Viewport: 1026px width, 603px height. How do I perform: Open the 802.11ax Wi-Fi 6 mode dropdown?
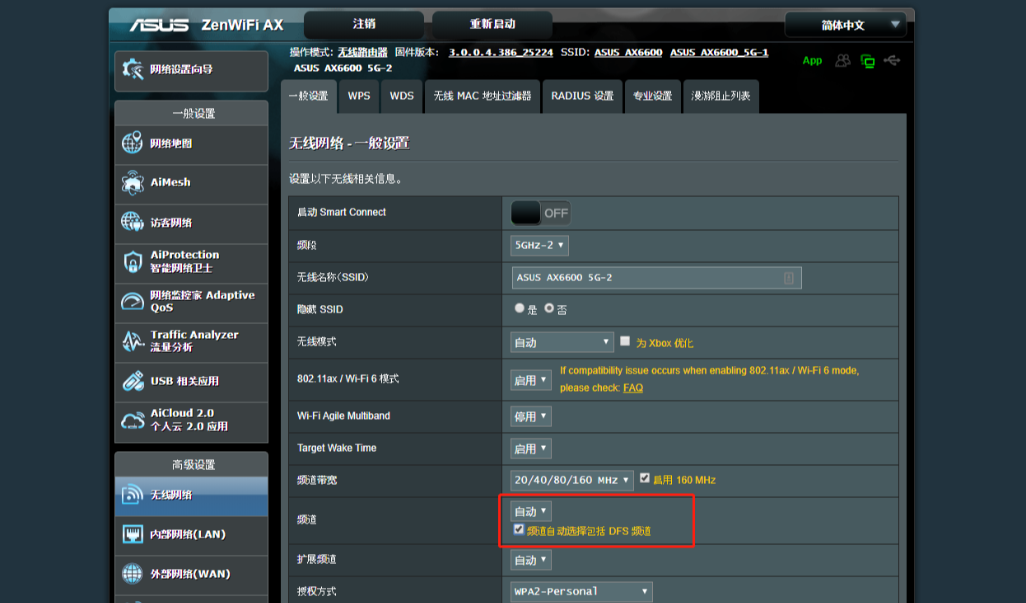point(531,380)
